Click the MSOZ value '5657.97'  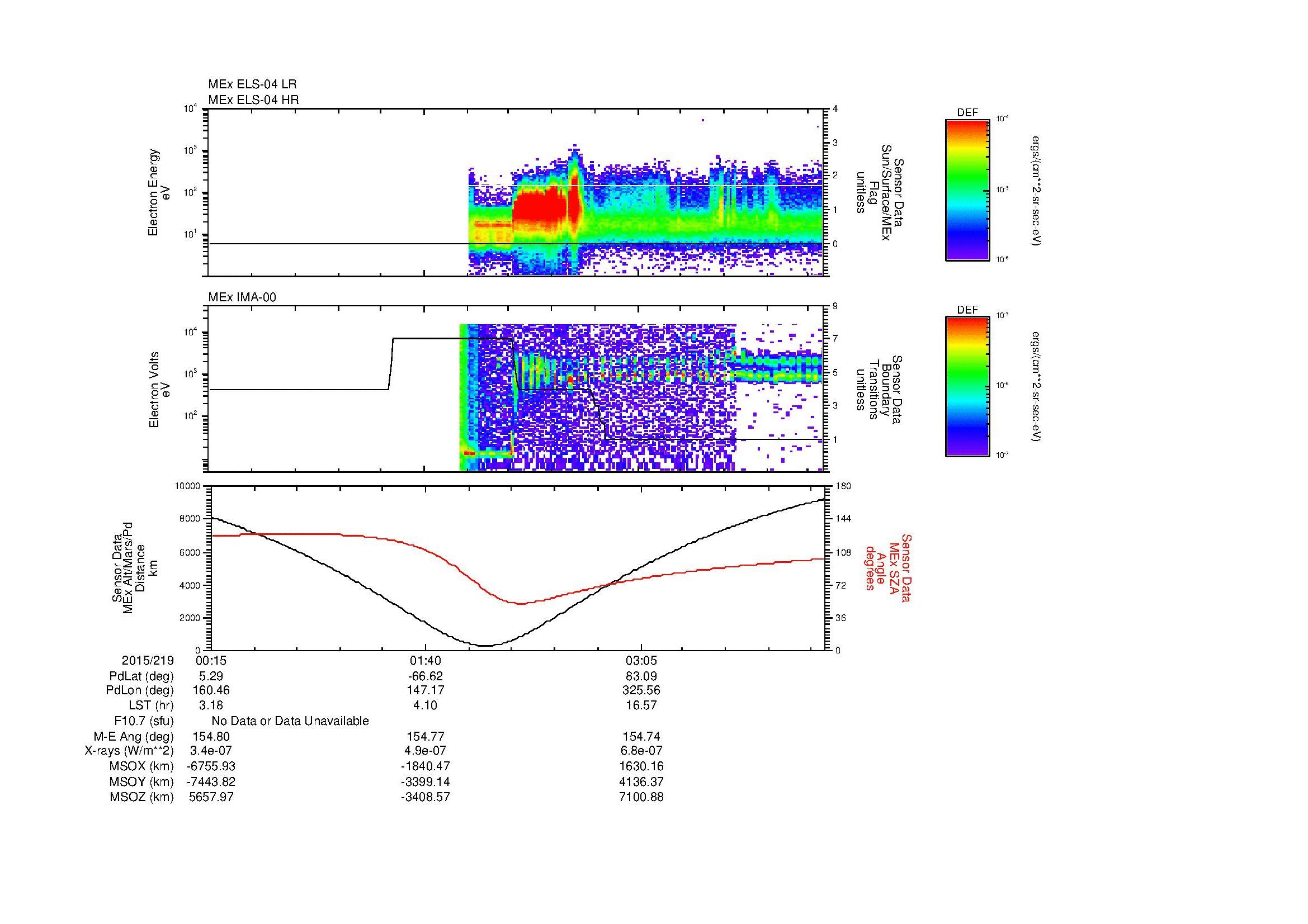(211, 797)
